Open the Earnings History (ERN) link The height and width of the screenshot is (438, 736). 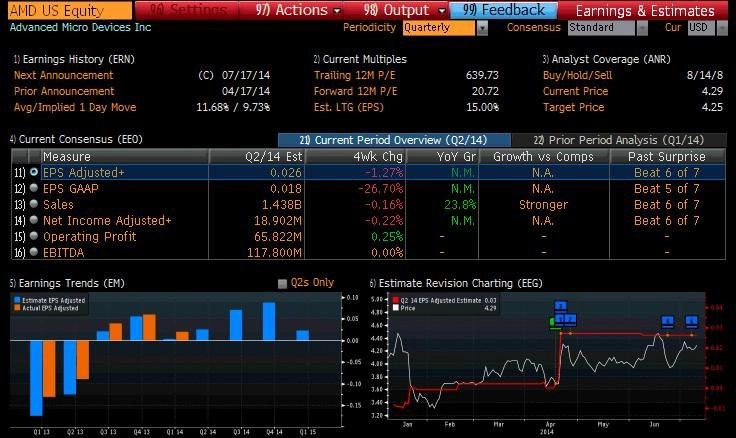(74, 59)
